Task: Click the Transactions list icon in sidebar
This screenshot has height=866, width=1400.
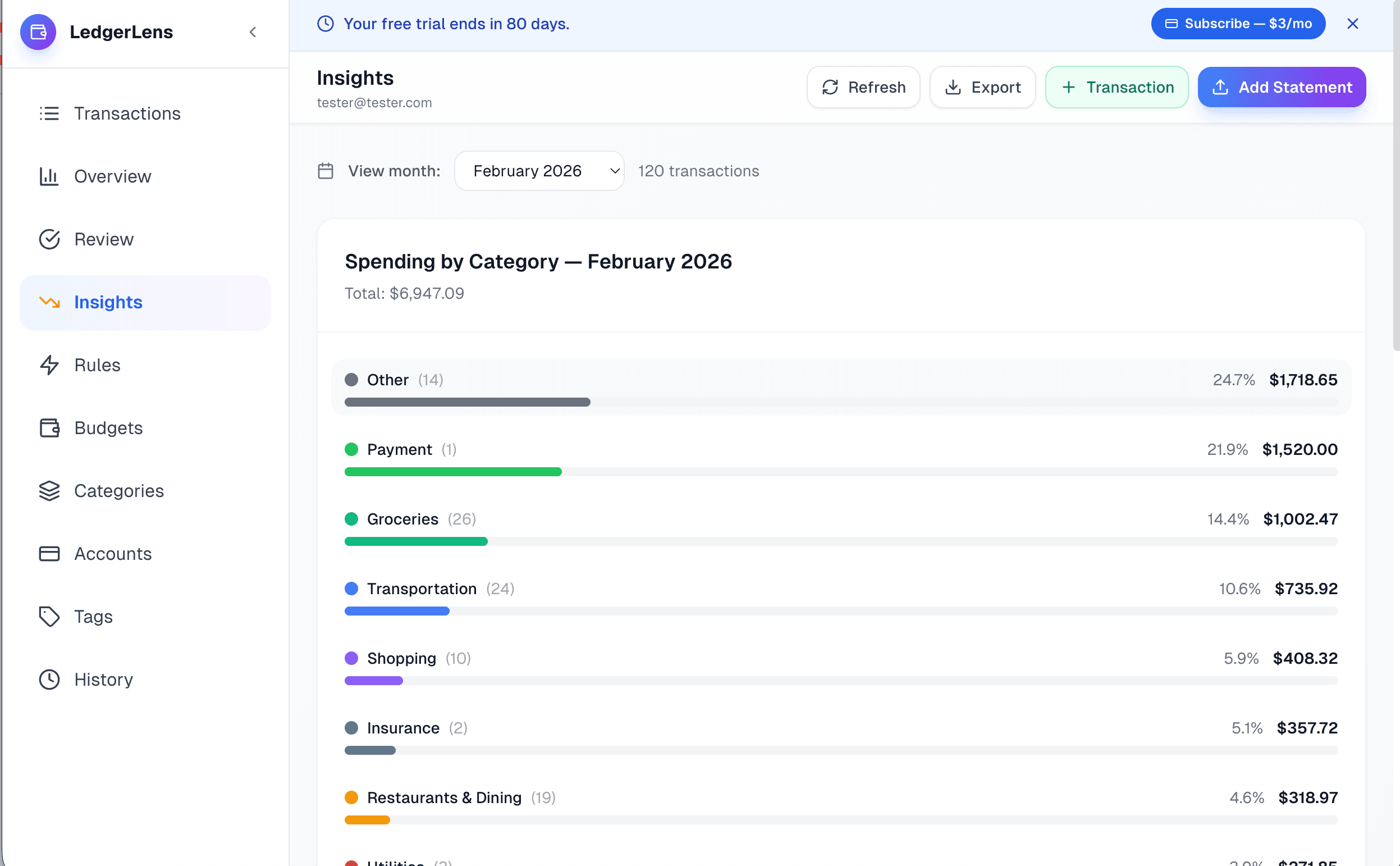Action: 49,113
